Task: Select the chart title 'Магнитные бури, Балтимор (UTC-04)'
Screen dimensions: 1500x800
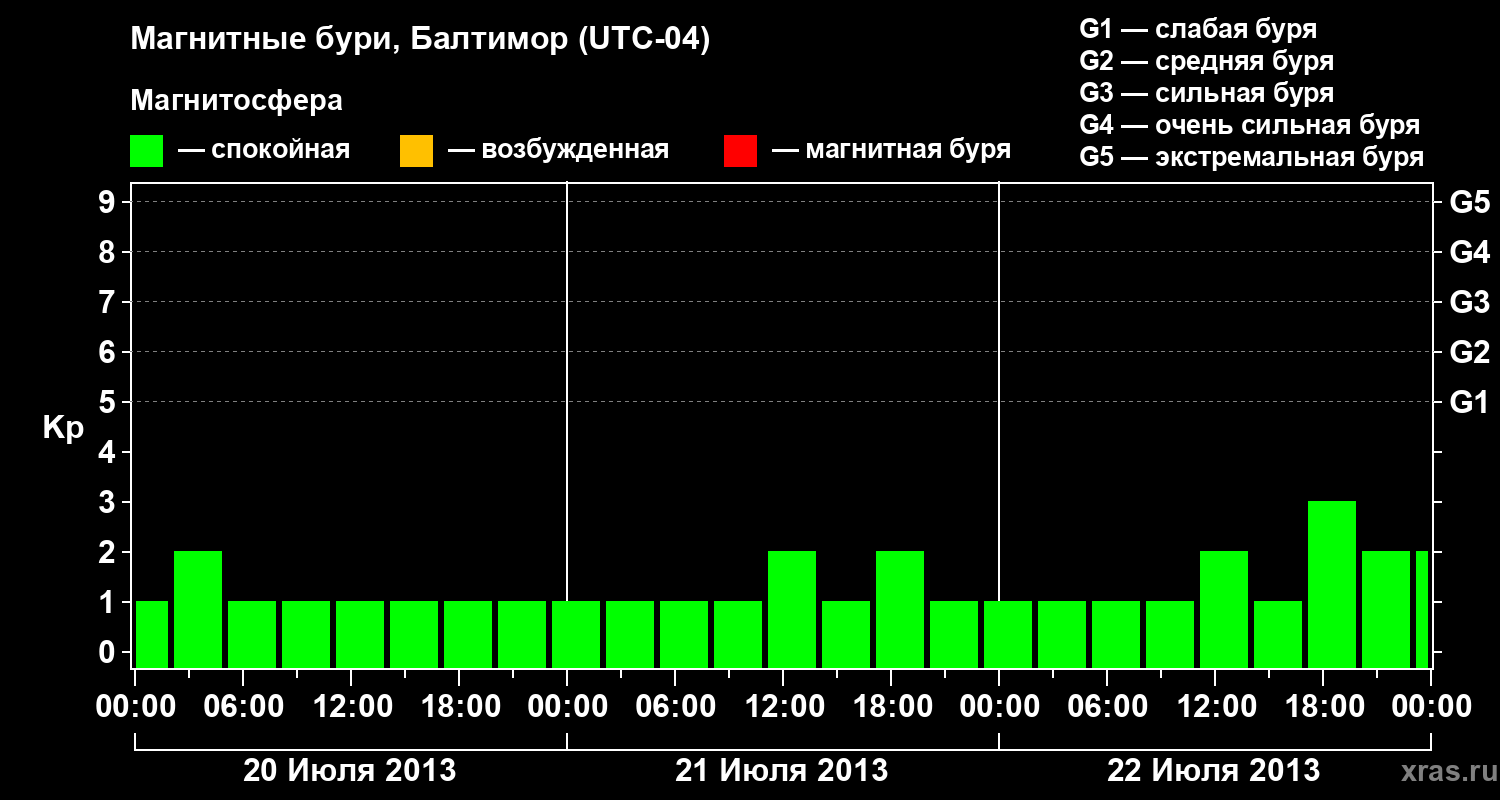Action: coord(420,41)
